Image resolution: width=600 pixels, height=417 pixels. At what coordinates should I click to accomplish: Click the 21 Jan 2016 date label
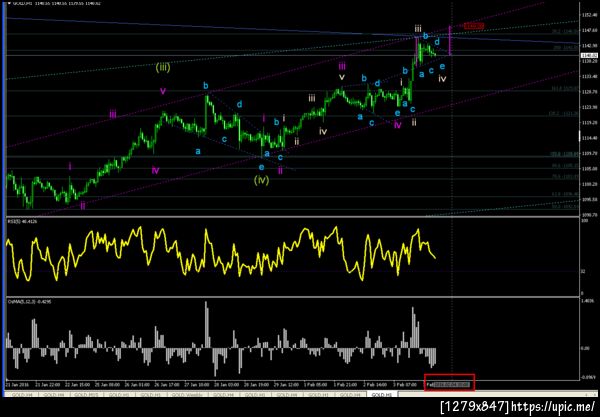click(x=17, y=384)
